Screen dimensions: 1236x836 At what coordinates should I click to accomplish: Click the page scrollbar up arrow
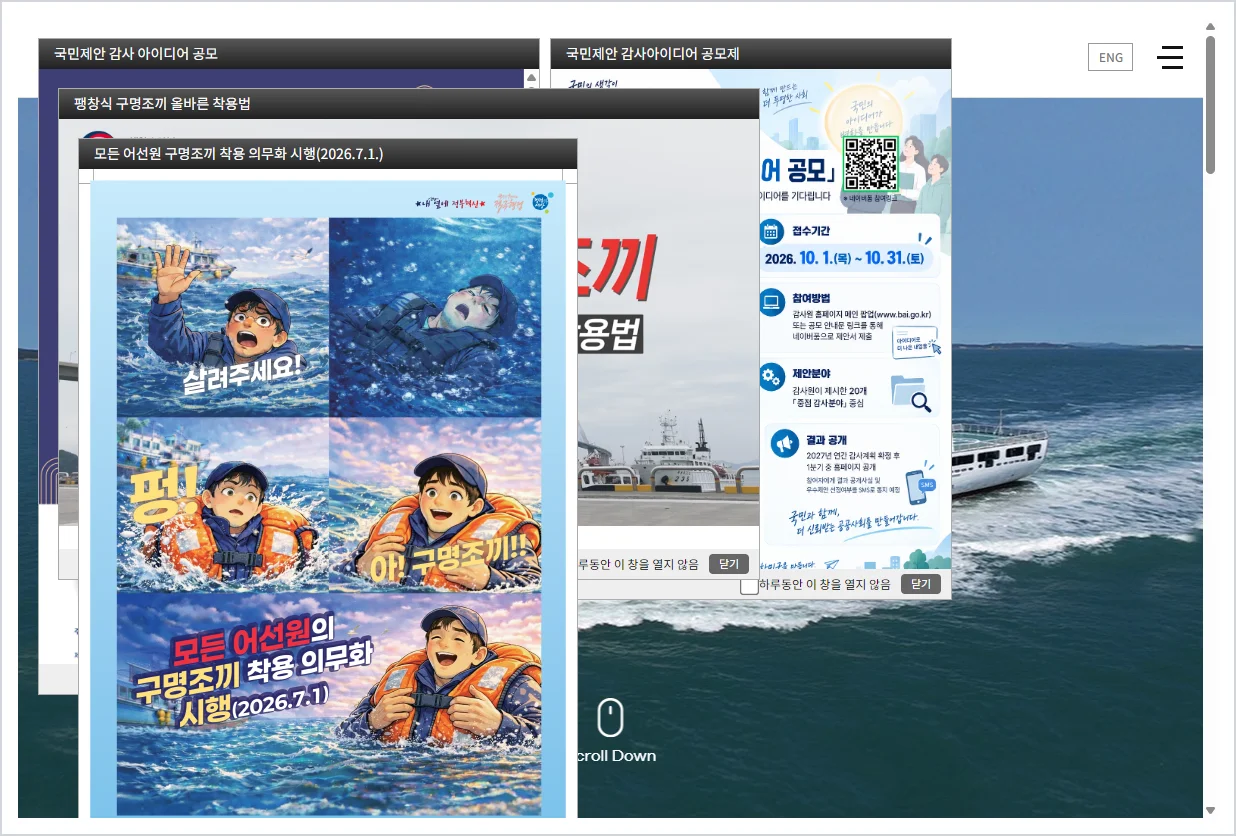point(1210,27)
